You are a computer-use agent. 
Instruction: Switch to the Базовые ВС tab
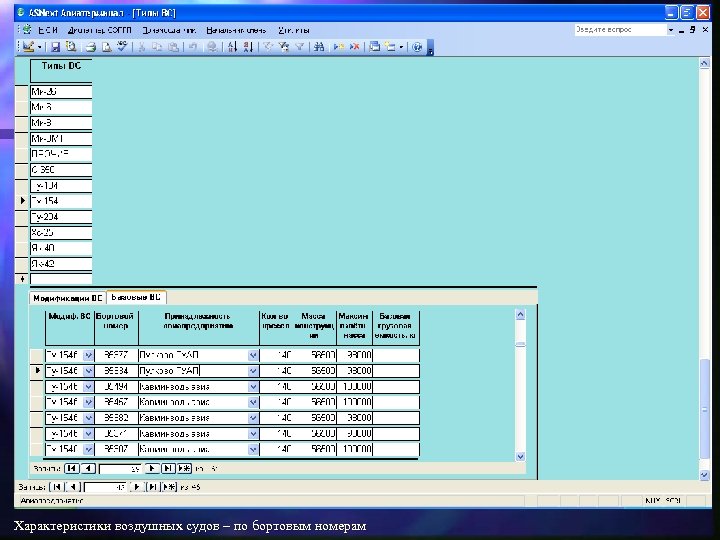click(x=136, y=297)
